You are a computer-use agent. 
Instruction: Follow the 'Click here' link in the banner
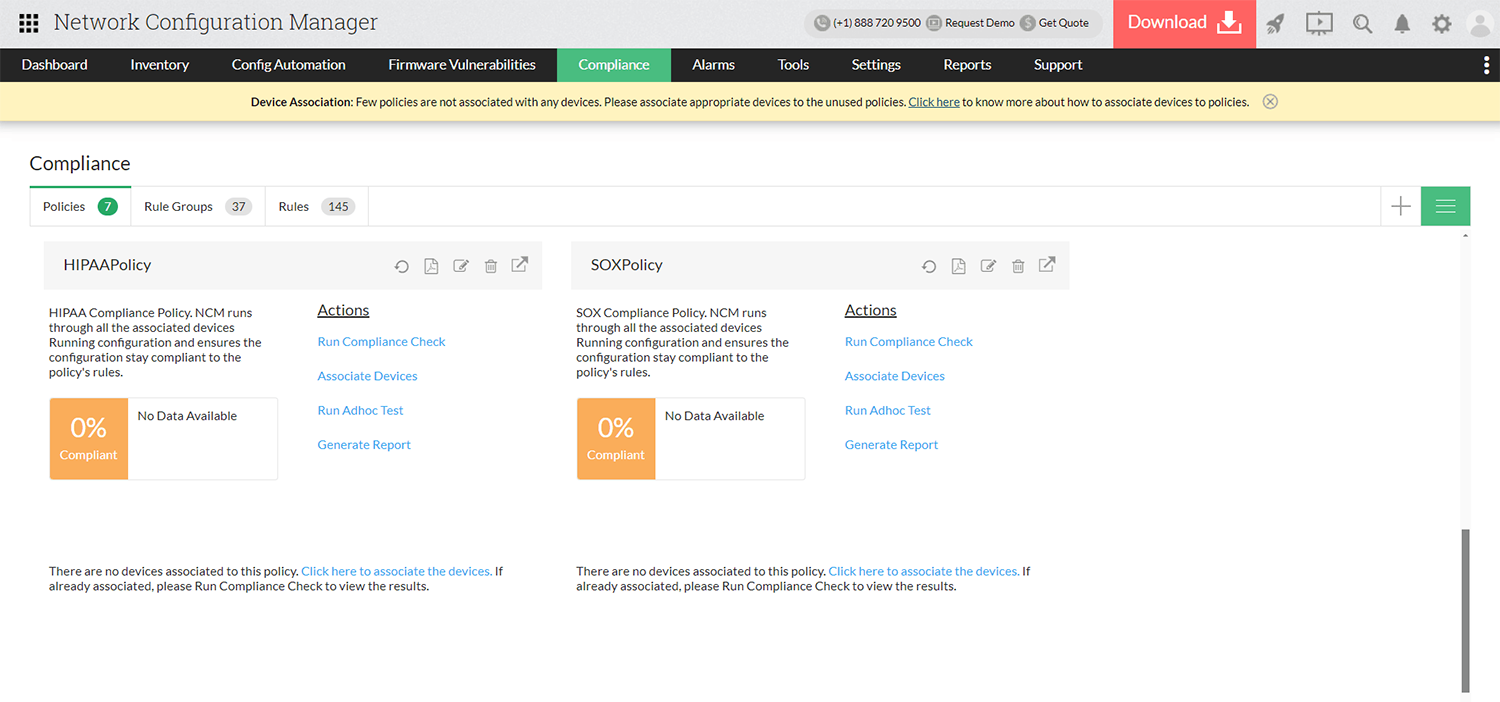(x=934, y=102)
